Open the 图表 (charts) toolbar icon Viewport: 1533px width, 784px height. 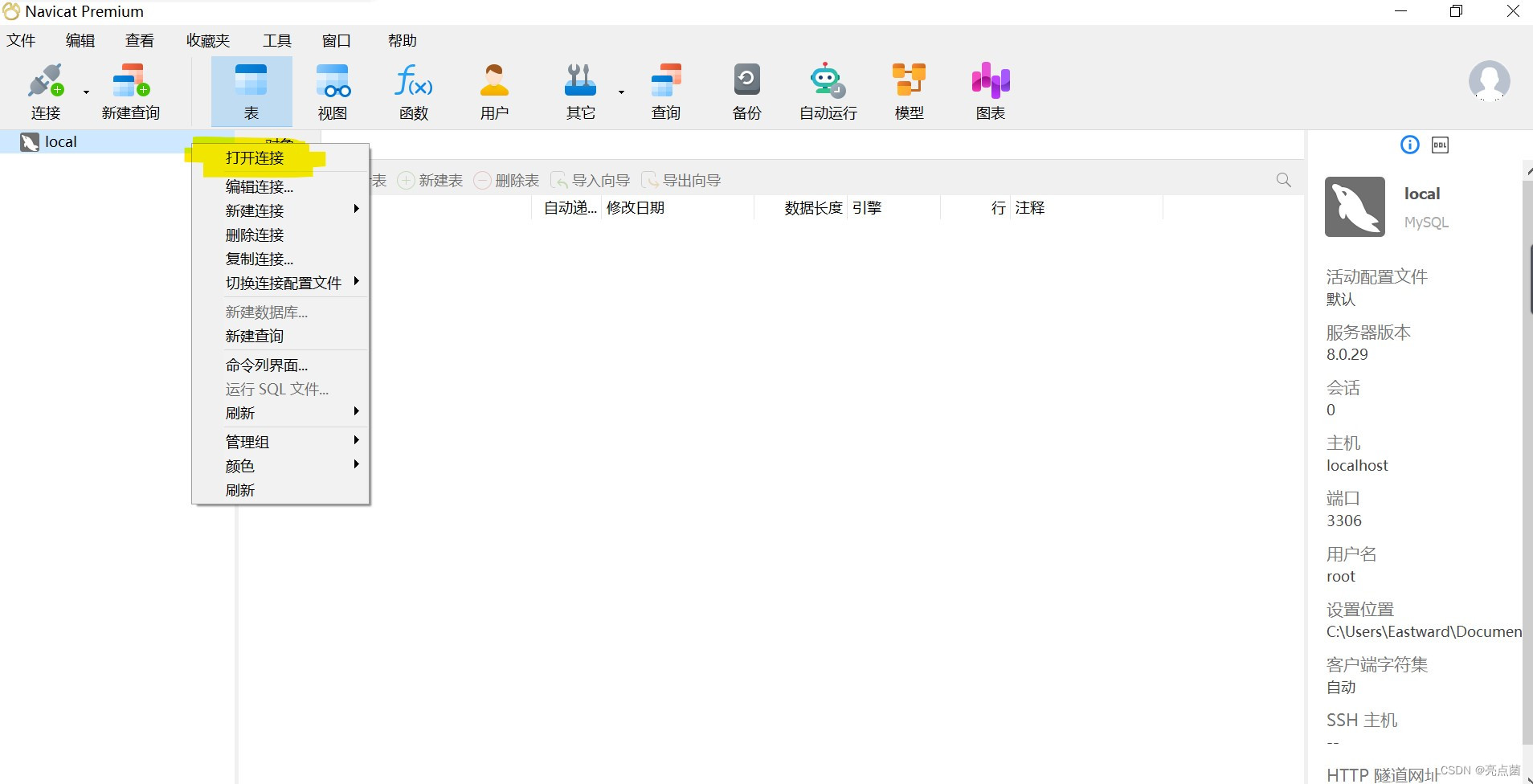pos(991,91)
